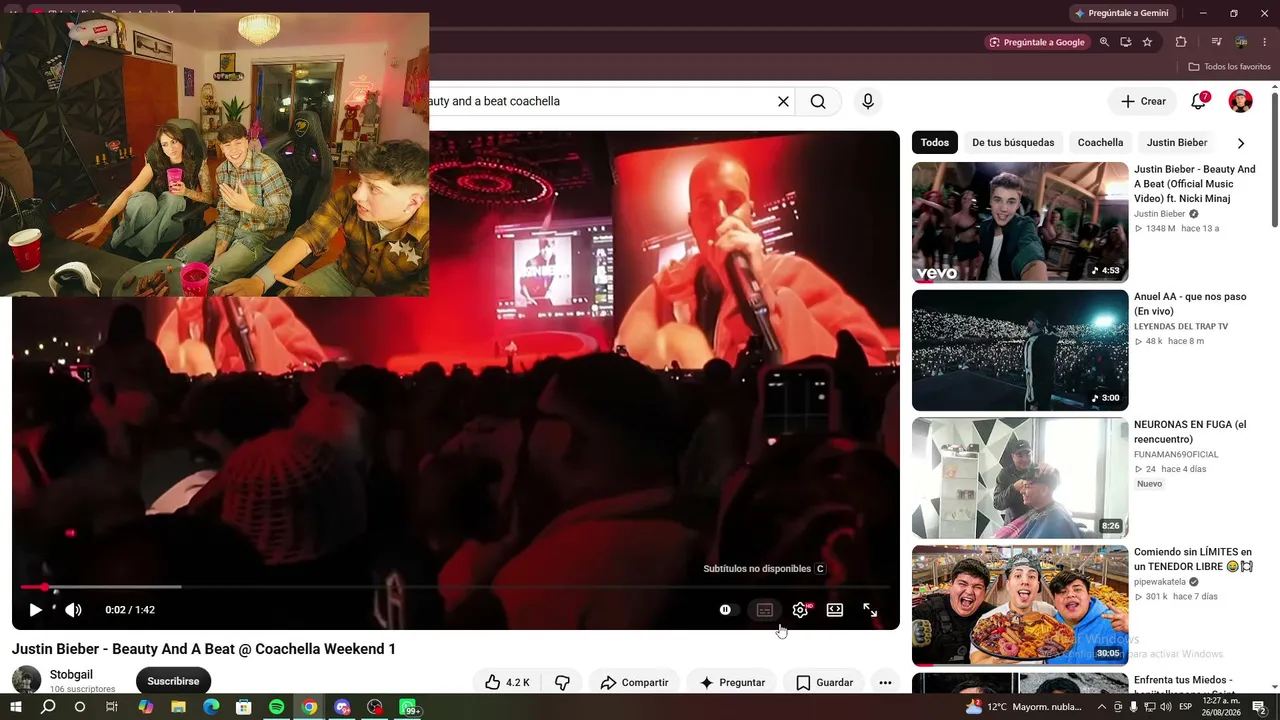
Task: Open Comiendo sin LÍMITES video thumbnail
Action: [1020, 605]
